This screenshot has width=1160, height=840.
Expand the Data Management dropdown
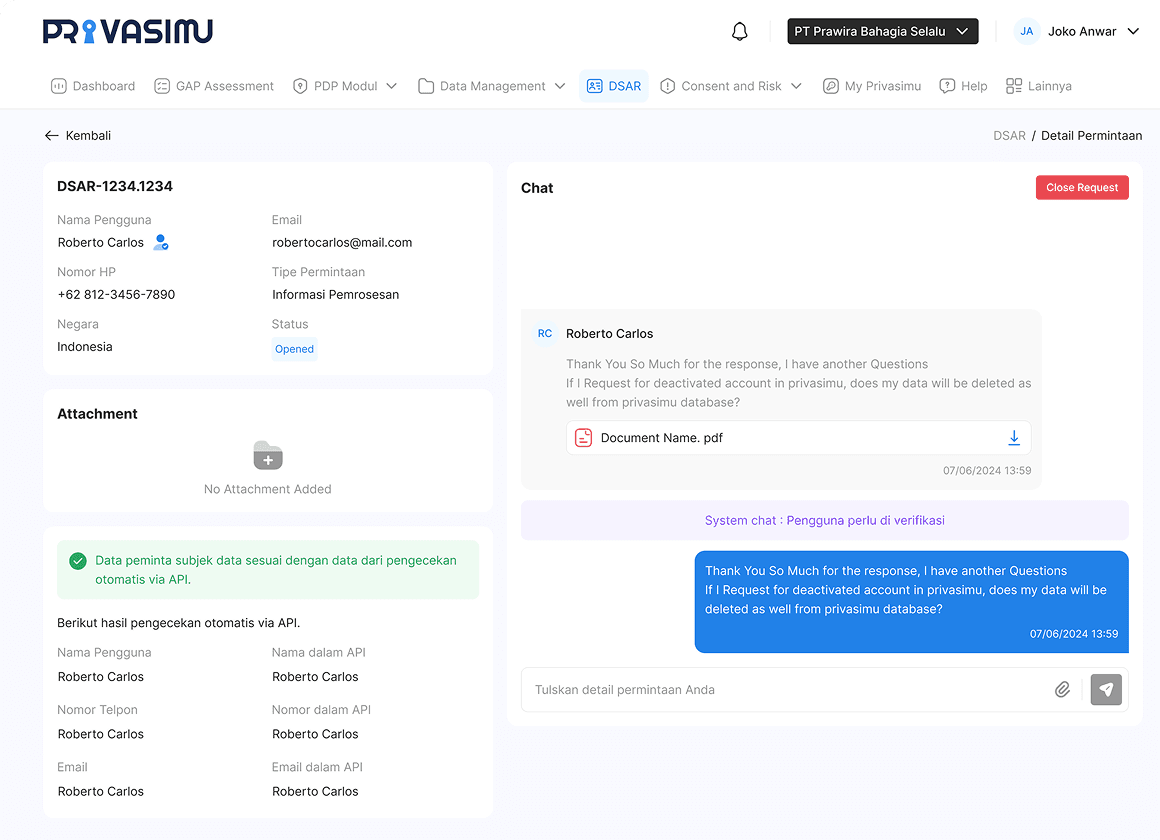tap(492, 86)
